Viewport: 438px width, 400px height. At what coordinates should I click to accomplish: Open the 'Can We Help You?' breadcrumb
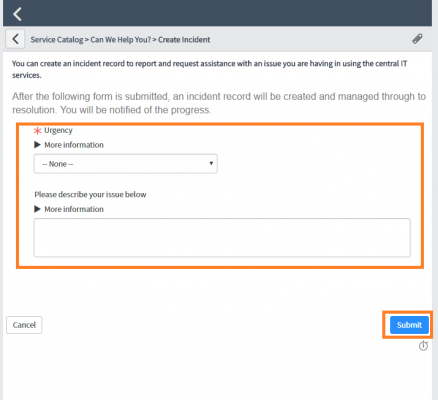[x=121, y=40]
